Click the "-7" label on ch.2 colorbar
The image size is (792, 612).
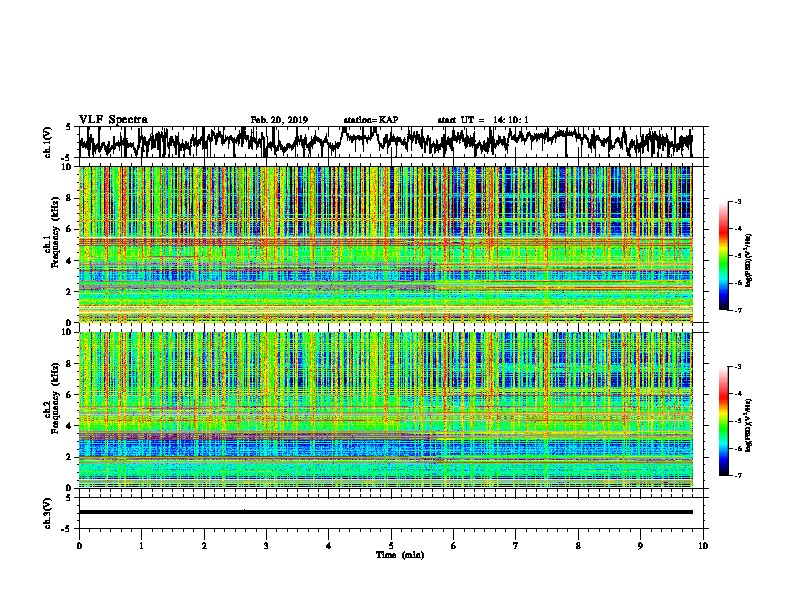tap(737, 476)
